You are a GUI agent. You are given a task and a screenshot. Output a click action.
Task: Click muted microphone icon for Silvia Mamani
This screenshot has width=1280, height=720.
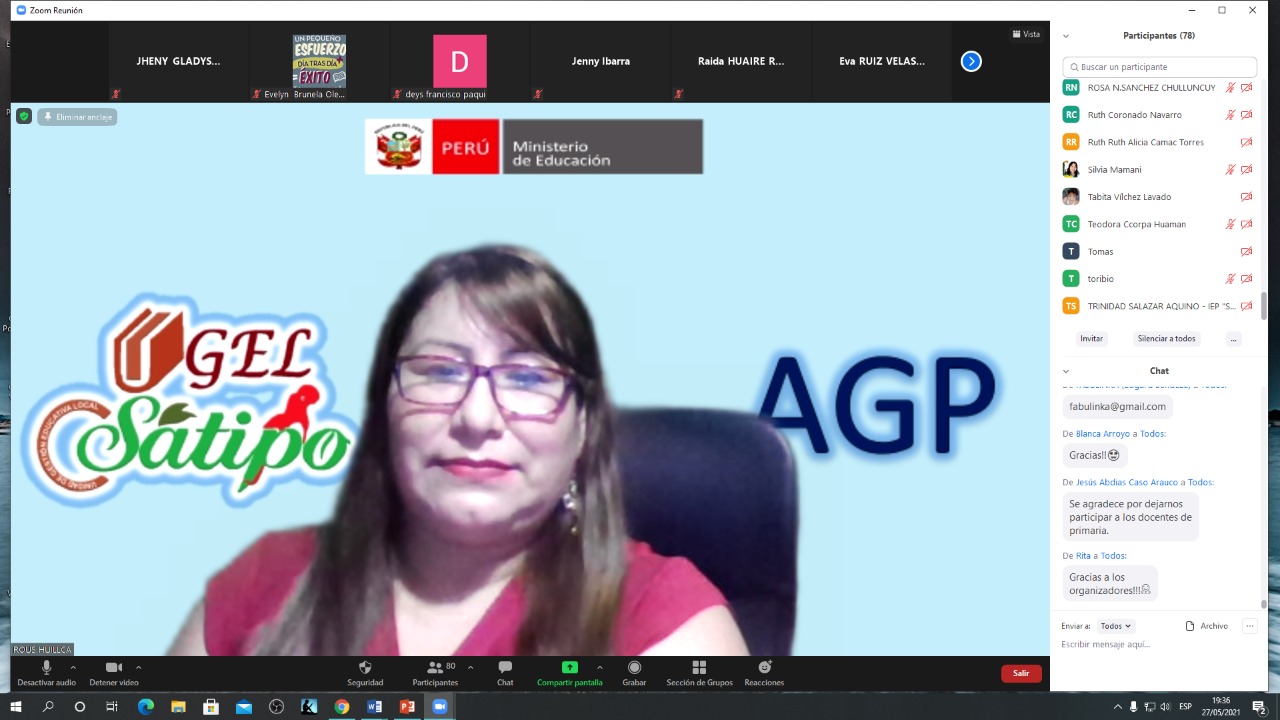click(x=1231, y=170)
